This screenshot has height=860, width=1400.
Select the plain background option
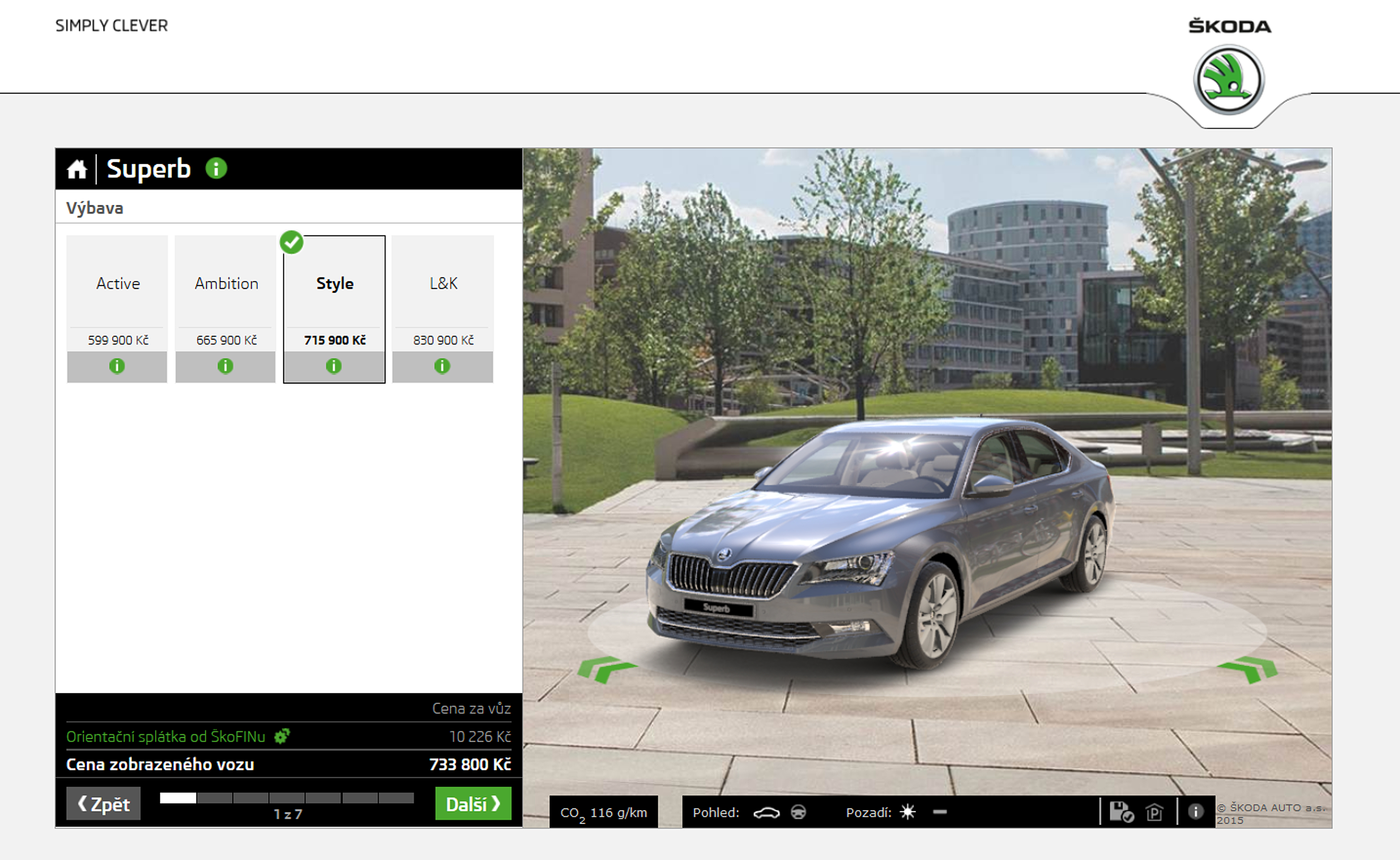pos(940,811)
